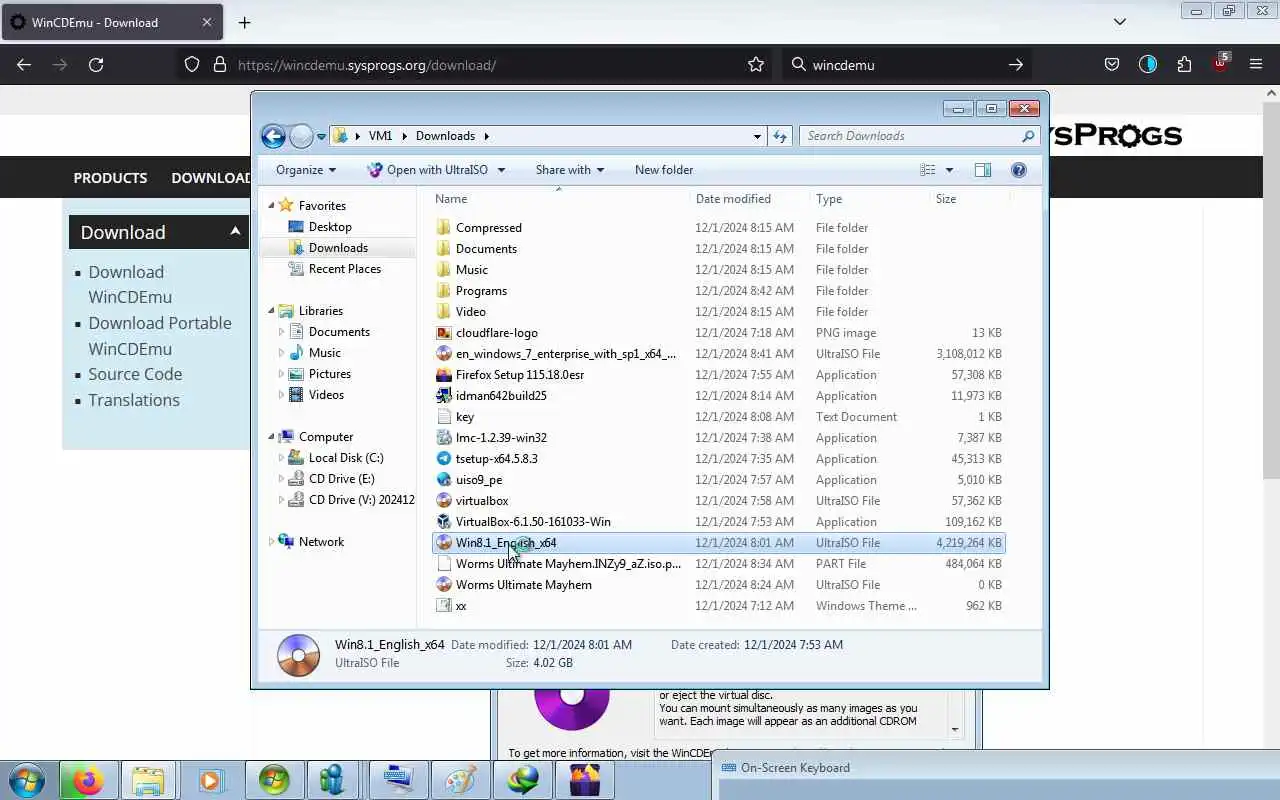Viewport: 1280px width, 800px height.
Task: Click the Firefox reload page icon
Action: point(96,65)
